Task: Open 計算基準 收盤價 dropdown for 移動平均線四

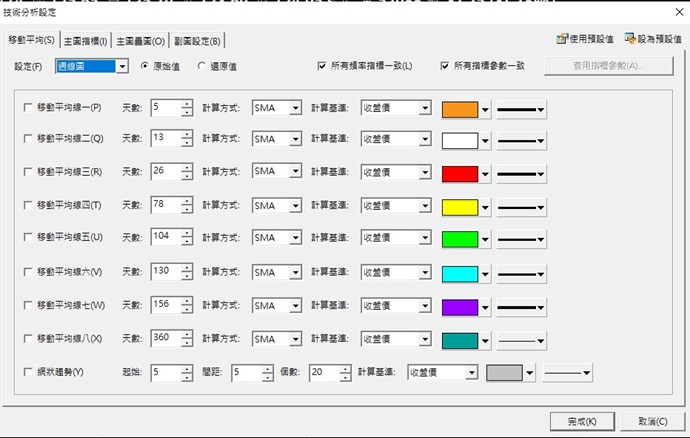Action: [x=424, y=206]
